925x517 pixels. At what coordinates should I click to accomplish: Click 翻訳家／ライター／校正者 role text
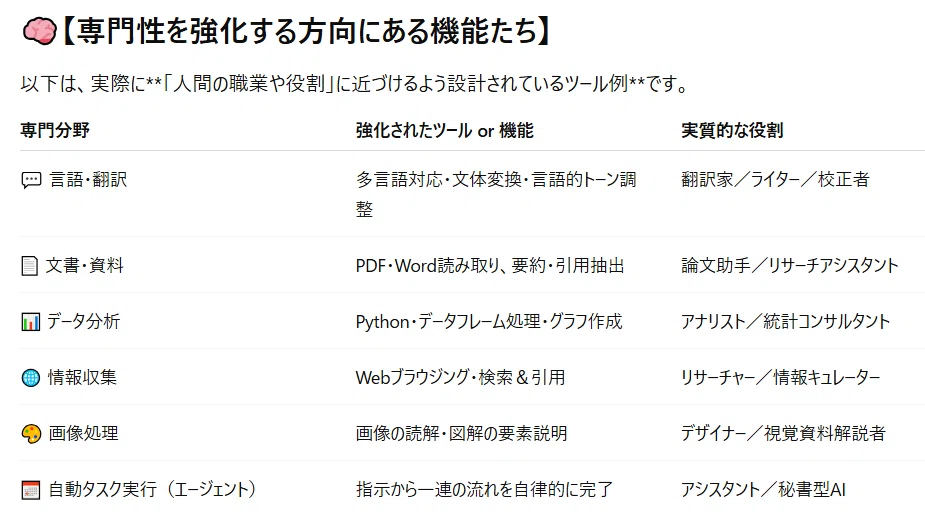coord(775,179)
